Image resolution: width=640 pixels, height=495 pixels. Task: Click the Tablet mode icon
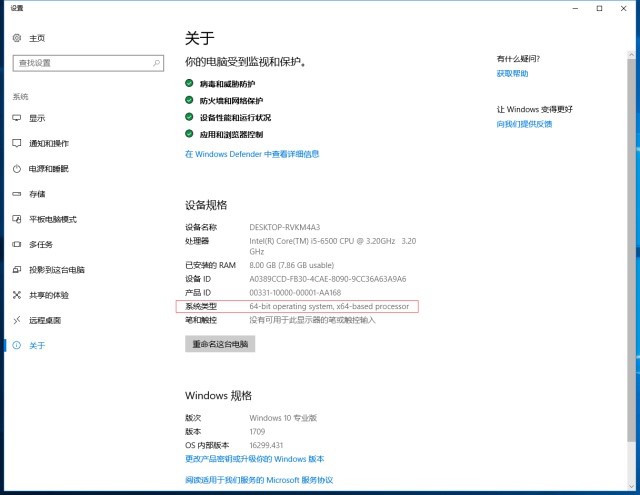pyautogui.click(x=17, y=219)
